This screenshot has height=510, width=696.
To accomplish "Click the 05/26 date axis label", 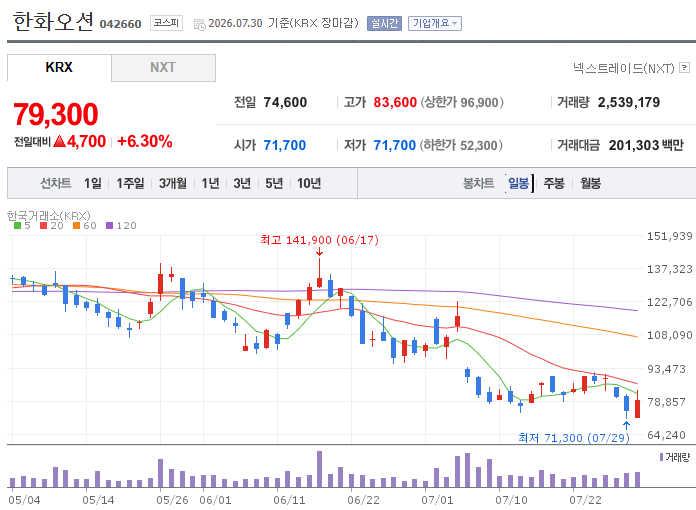I will click(x=172, y=500).
